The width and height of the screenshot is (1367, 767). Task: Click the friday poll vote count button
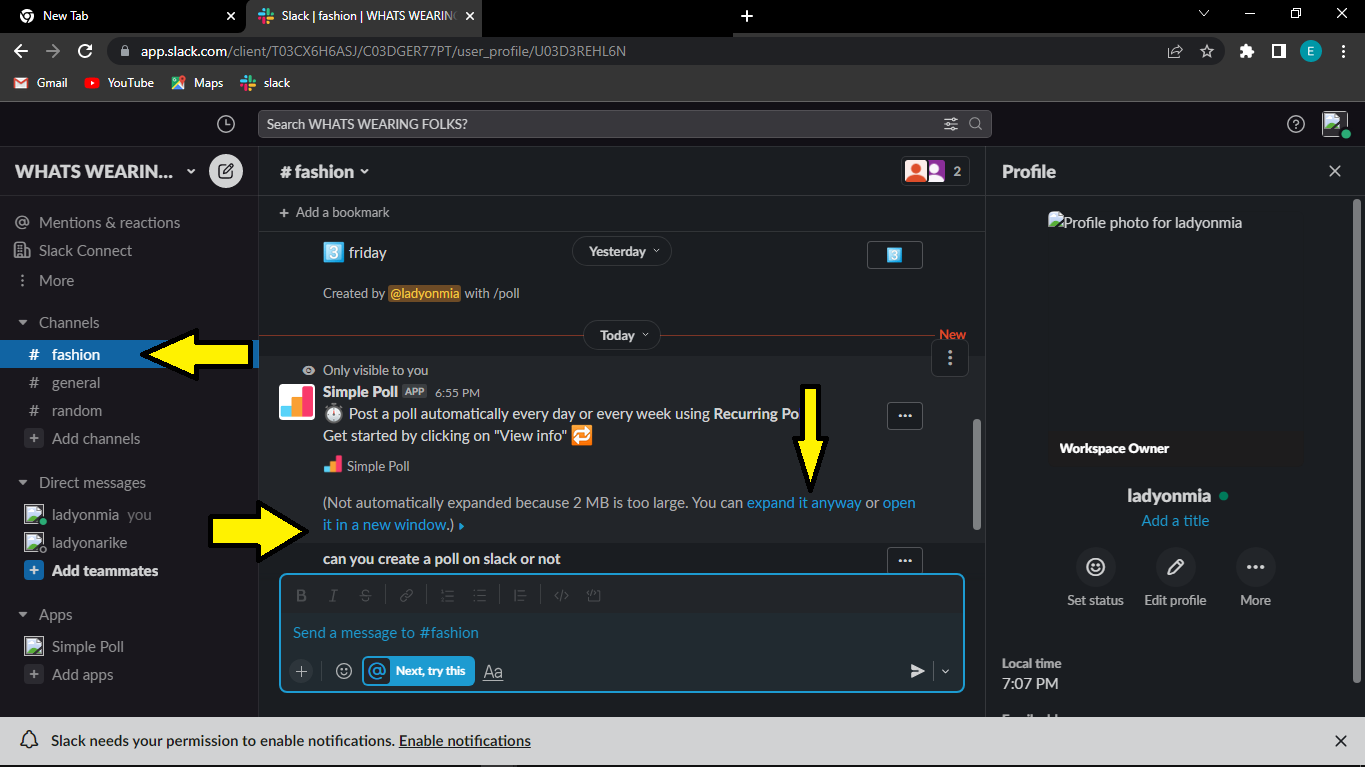[895, 255]
